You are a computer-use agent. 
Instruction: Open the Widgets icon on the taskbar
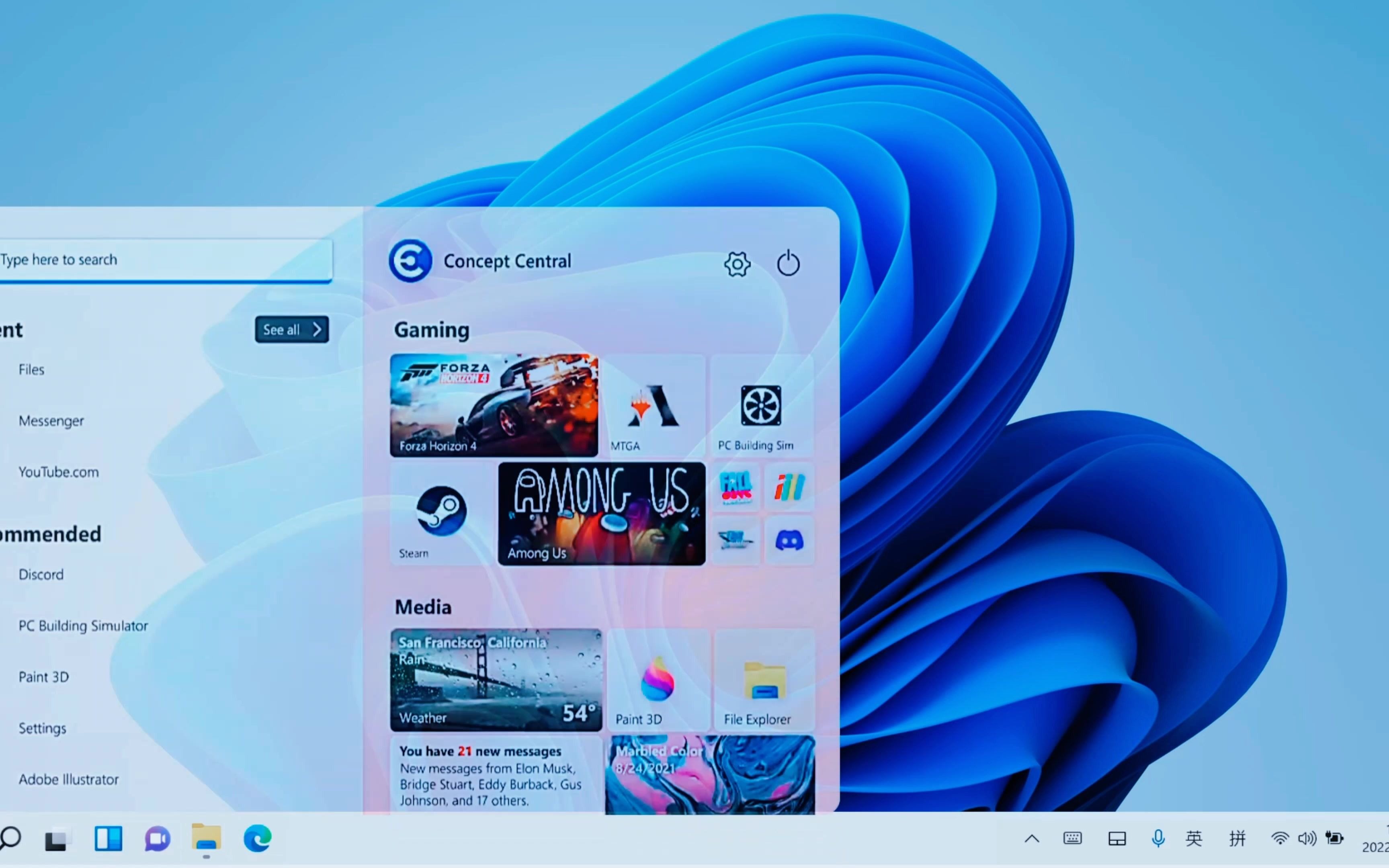point(109,839)
